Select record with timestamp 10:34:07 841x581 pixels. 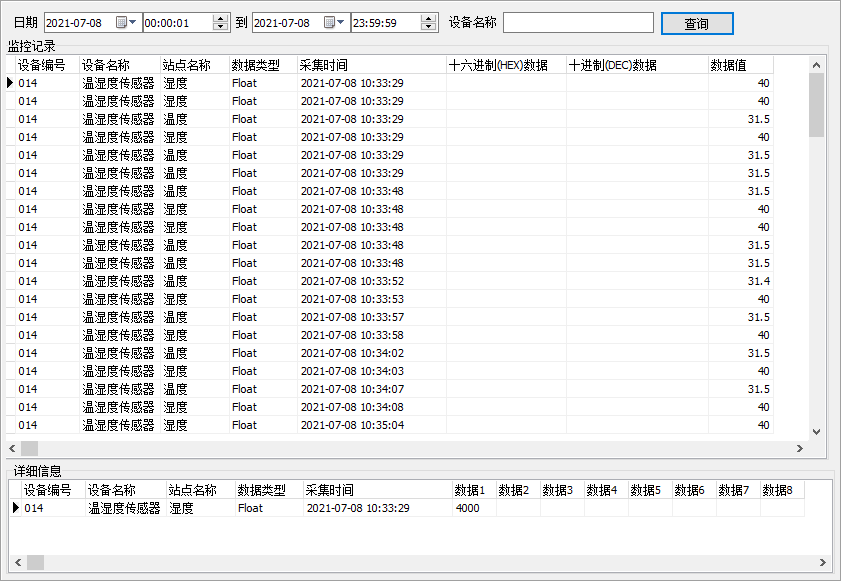click(389, 389)
